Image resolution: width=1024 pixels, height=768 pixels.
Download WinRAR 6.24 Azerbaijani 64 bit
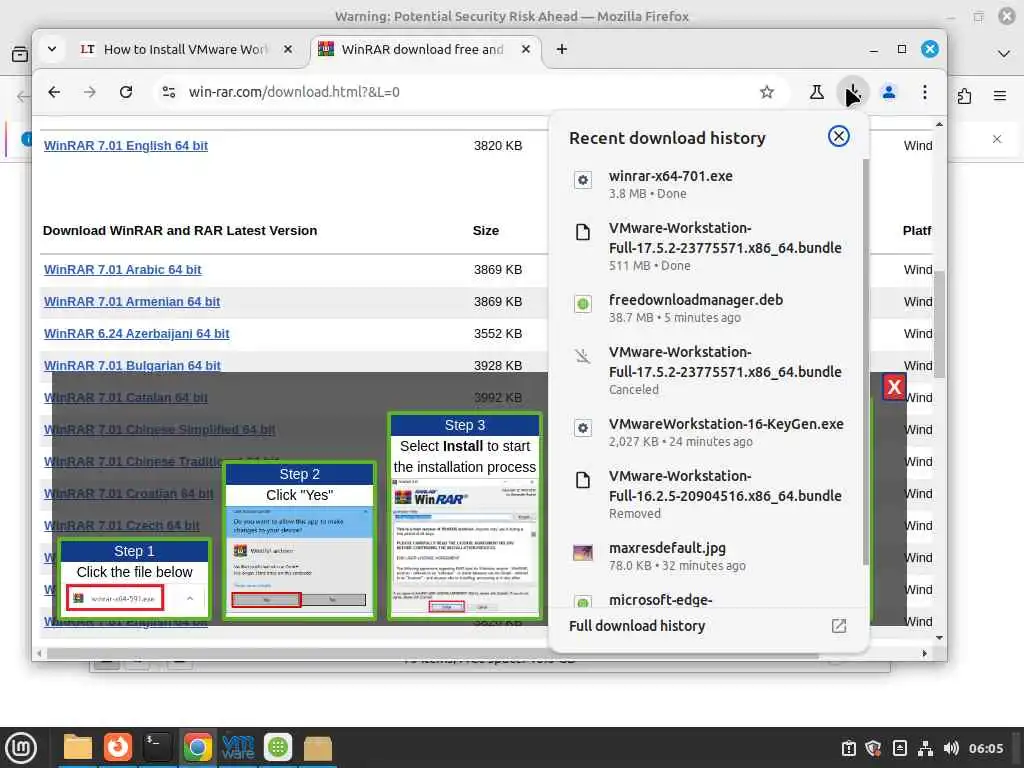point(136,334)
